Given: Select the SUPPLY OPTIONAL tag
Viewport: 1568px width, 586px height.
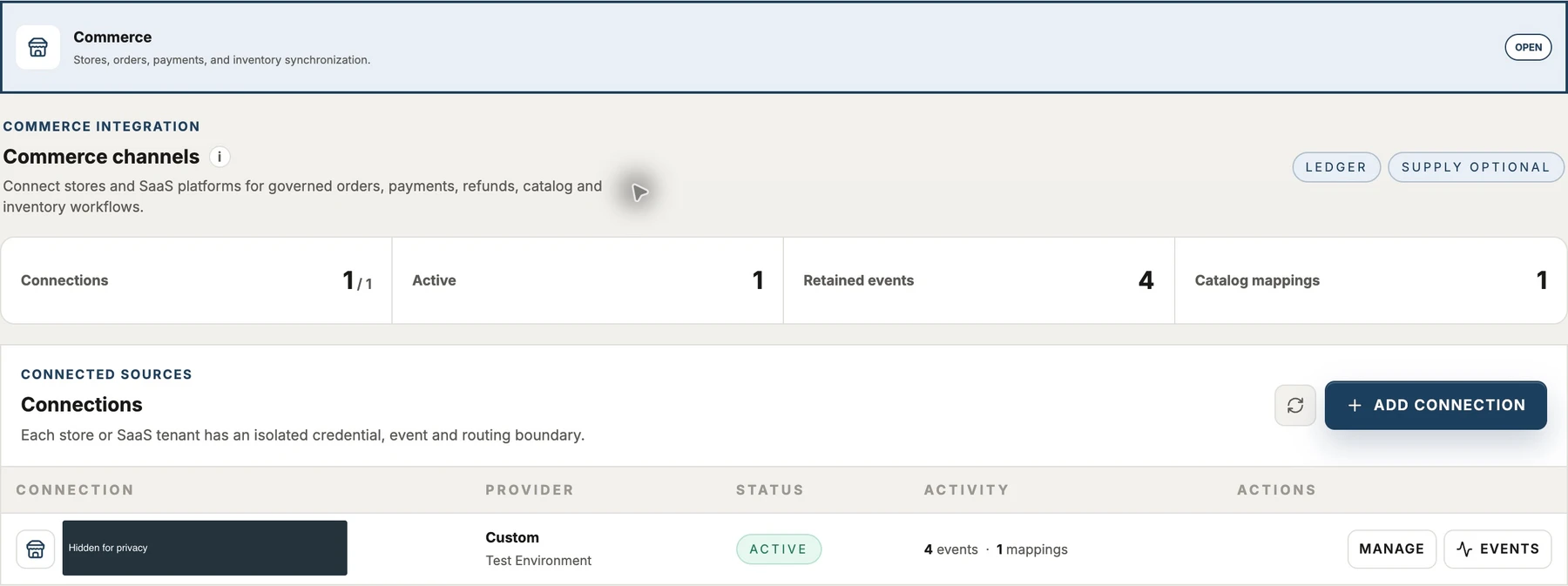Looking at the screenshot, I should [1476, 167].
